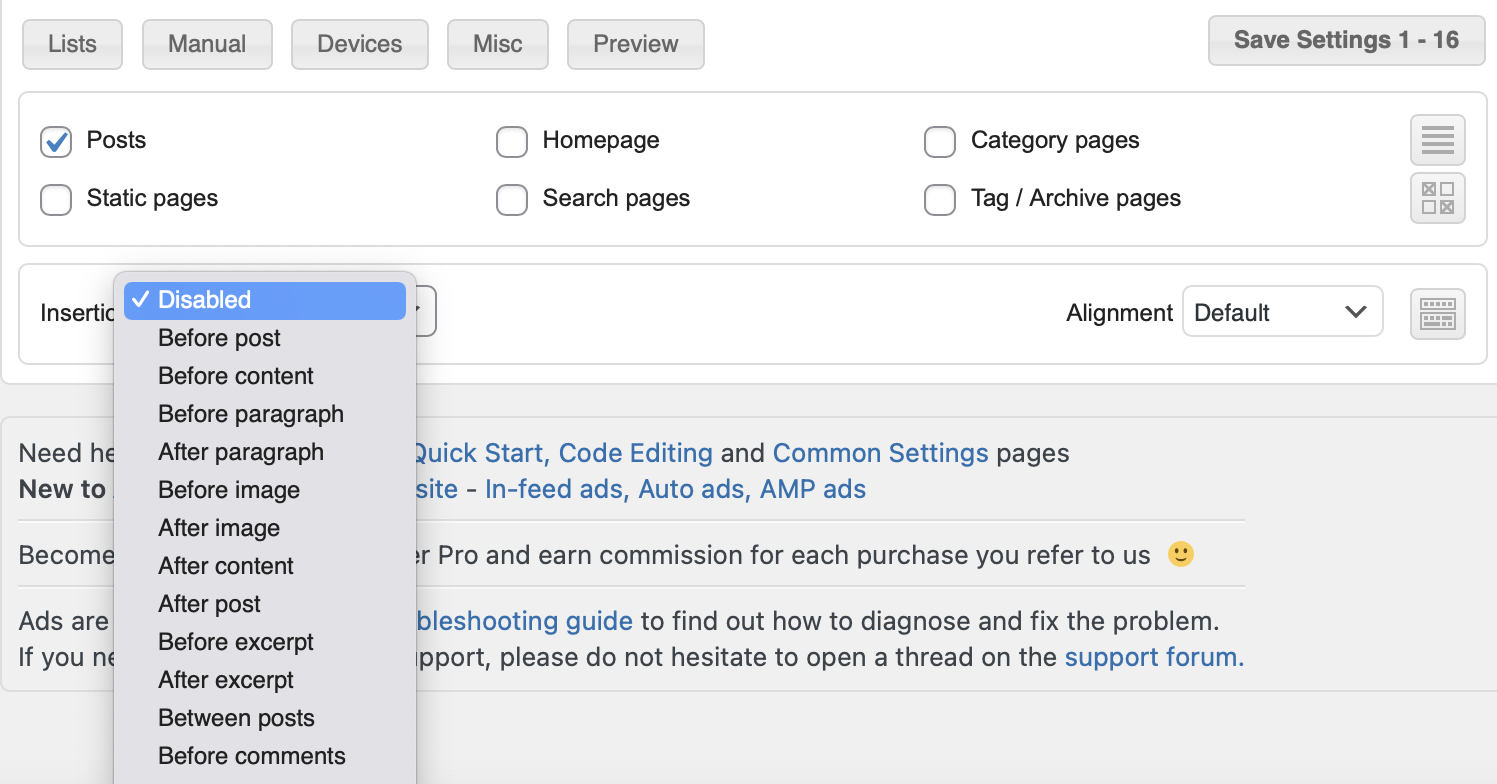Open the Misc tab
Viewport: 1497px width, 784px height.
coord(497,44)
